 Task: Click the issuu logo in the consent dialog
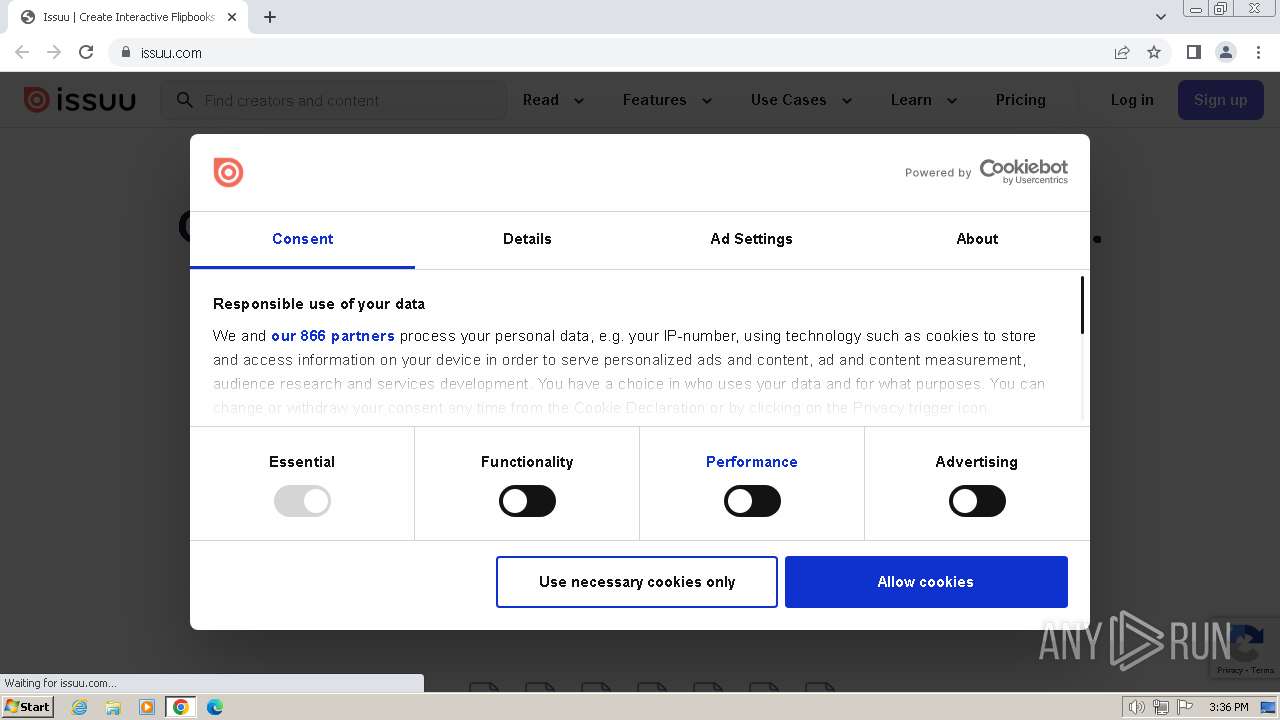click(228, 172)
